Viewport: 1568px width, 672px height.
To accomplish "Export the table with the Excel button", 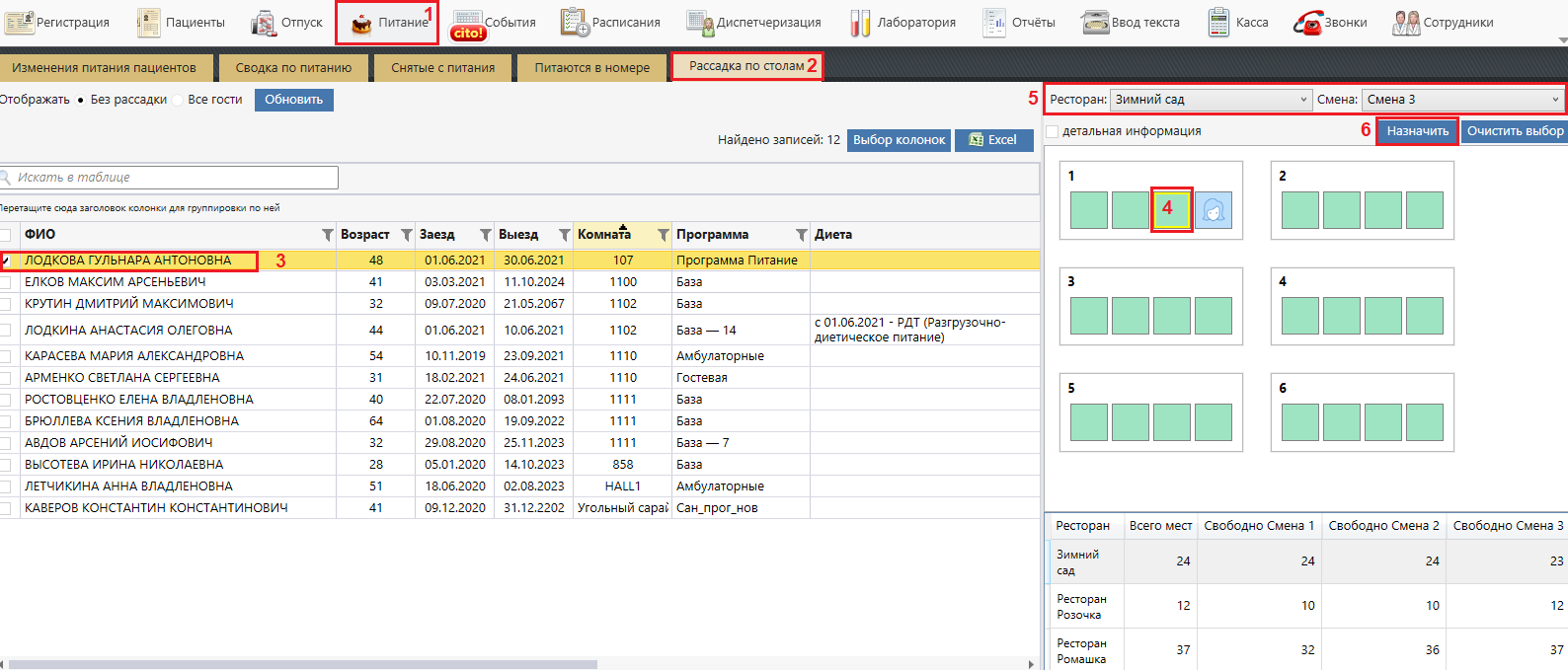I will pos(993,140).
